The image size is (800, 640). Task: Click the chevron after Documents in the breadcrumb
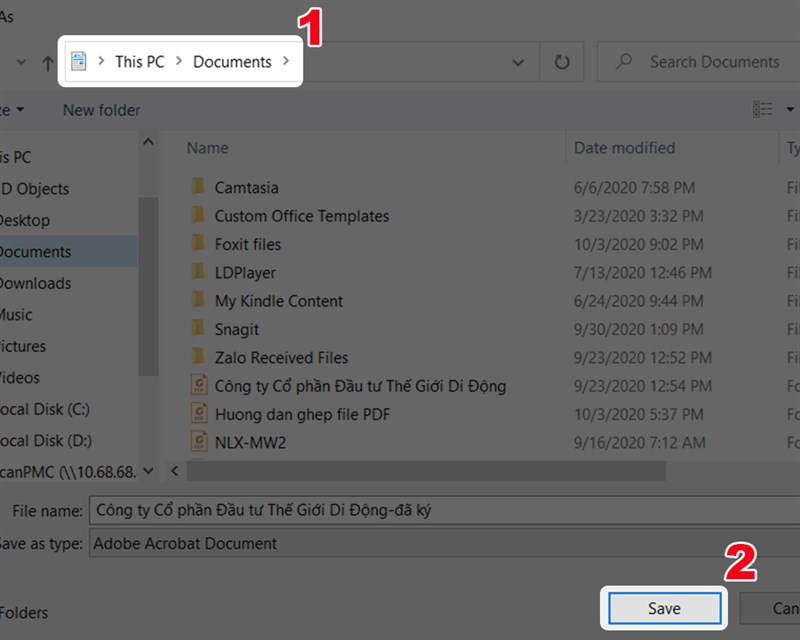click(x=285, y=61)
